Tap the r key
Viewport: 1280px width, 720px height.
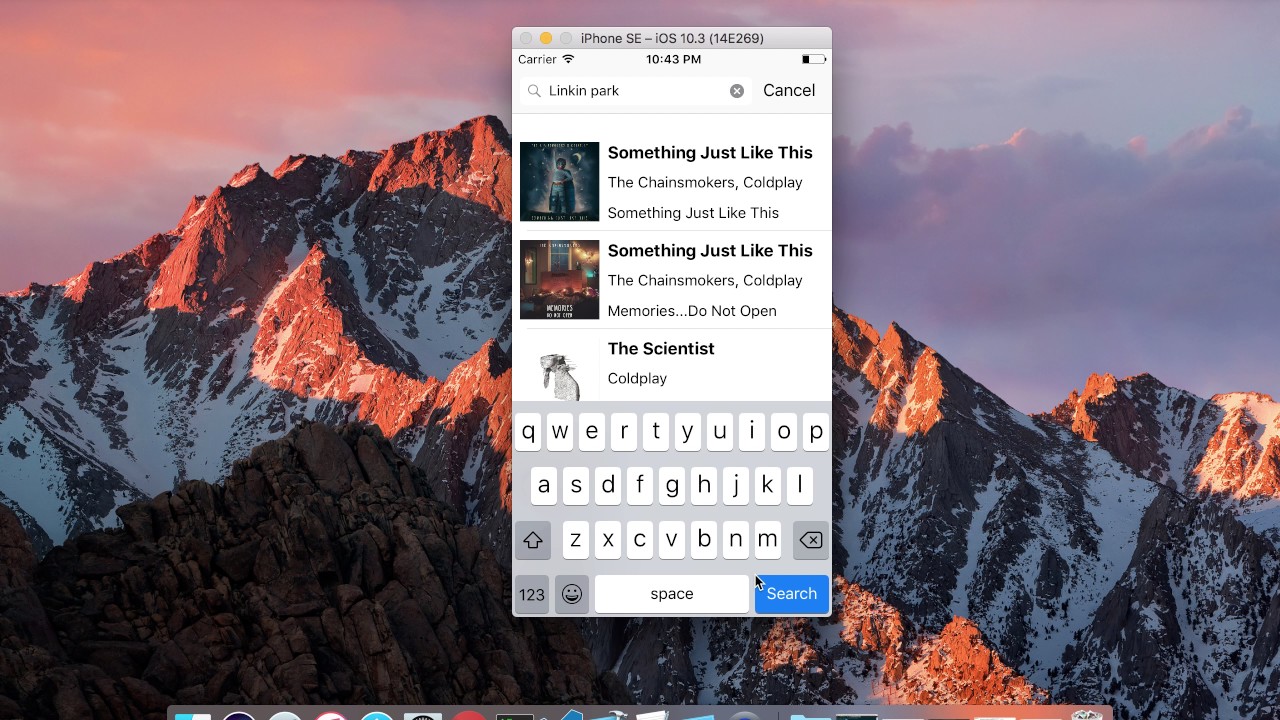coord(624,432)
